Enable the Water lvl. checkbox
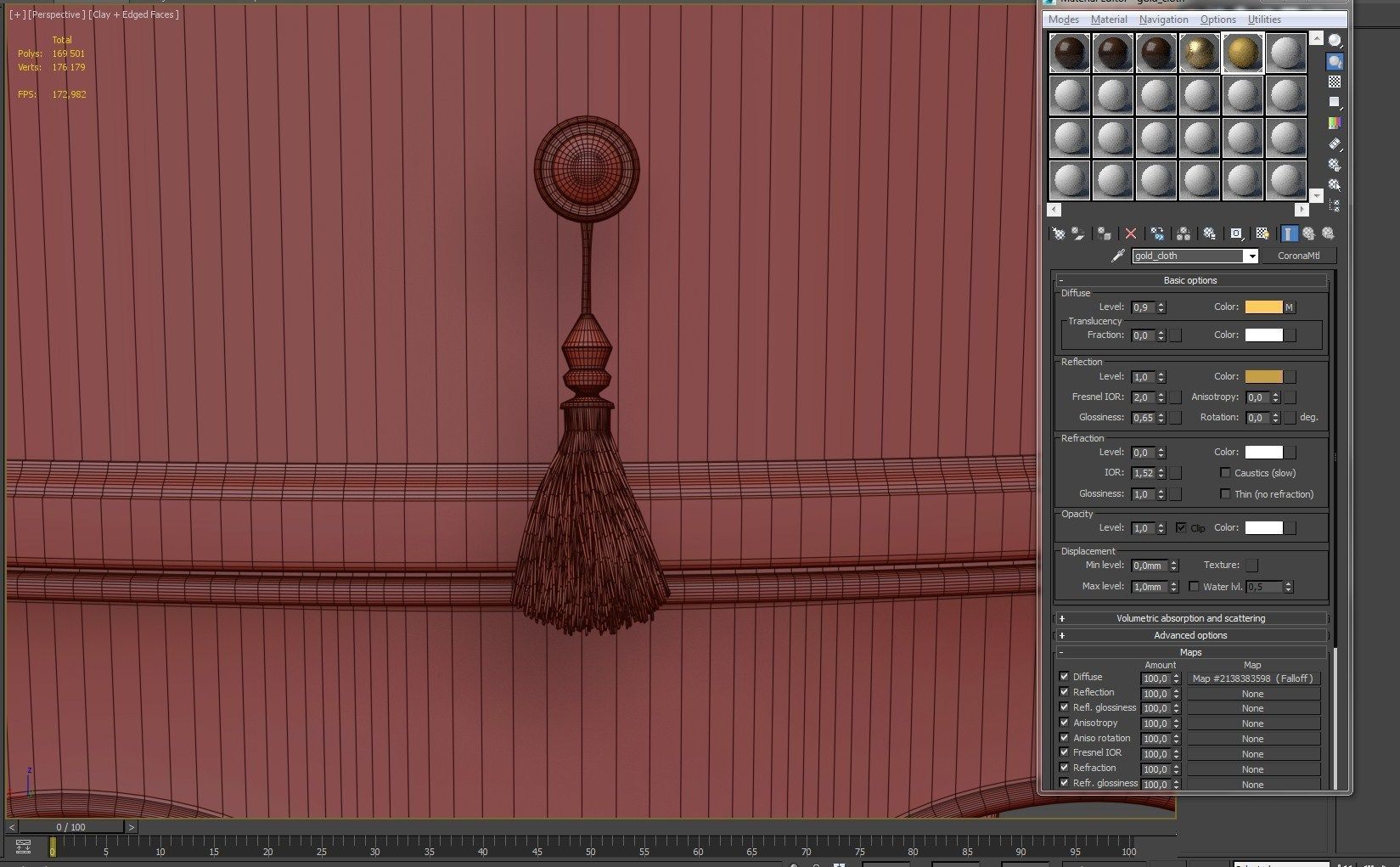 (1194, 587)
